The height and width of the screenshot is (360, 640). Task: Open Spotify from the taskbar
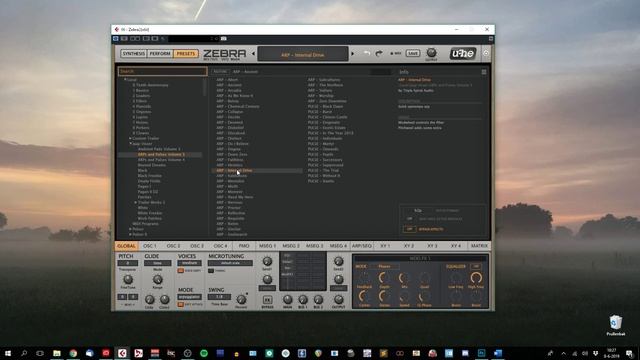point(204,353)
